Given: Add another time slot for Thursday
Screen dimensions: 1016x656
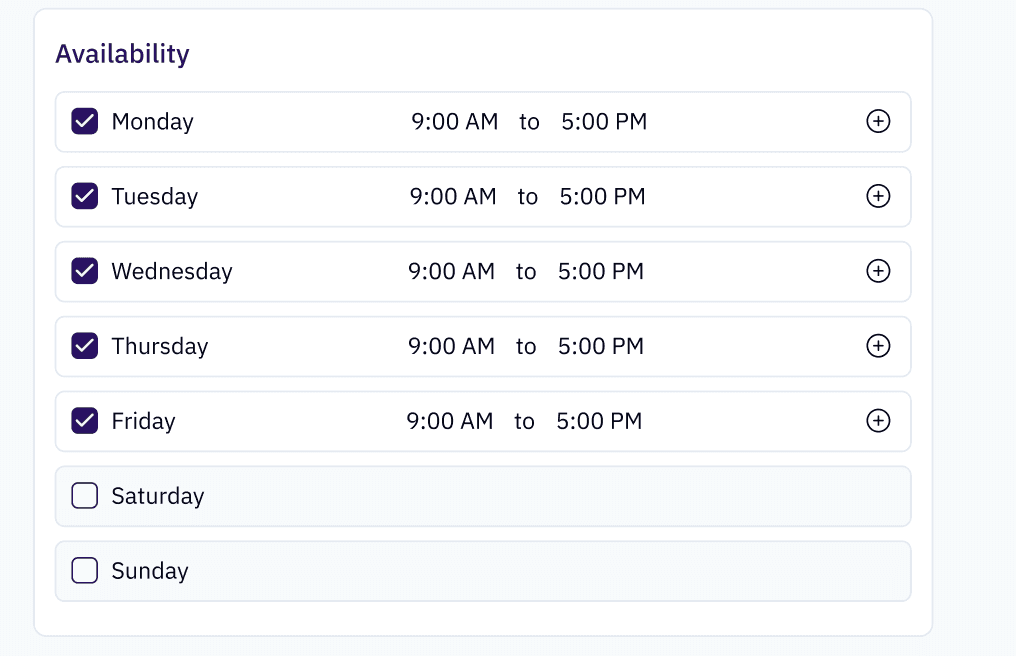Looking at the screenshot, I should click(x=878, y=346).
